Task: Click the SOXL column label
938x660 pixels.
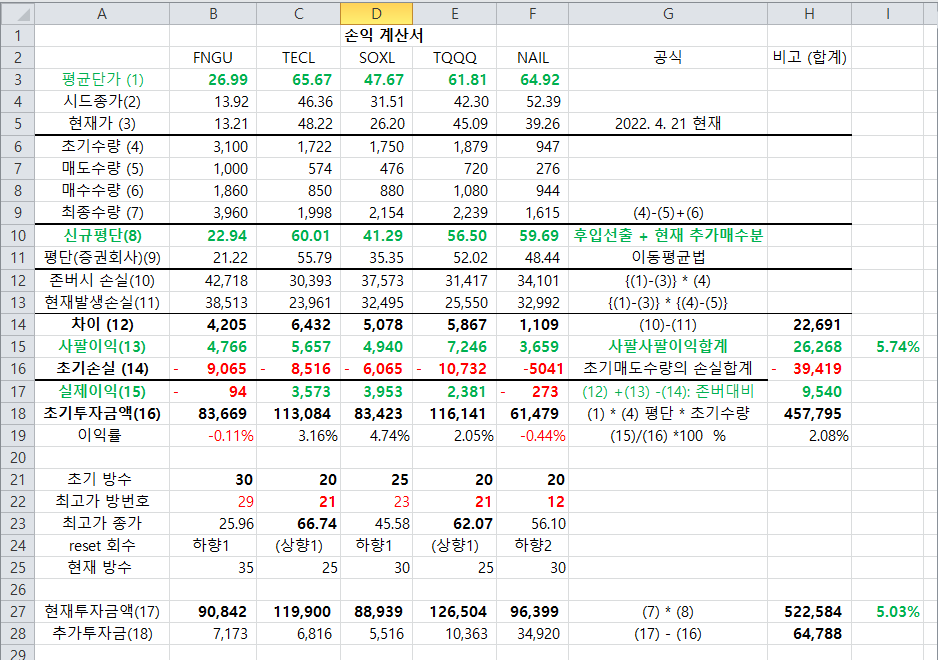Action: (376, 57)
